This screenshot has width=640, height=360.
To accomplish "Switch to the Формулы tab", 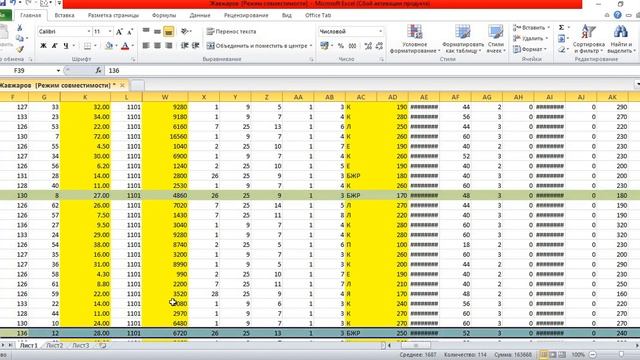I will click(164, 16).
